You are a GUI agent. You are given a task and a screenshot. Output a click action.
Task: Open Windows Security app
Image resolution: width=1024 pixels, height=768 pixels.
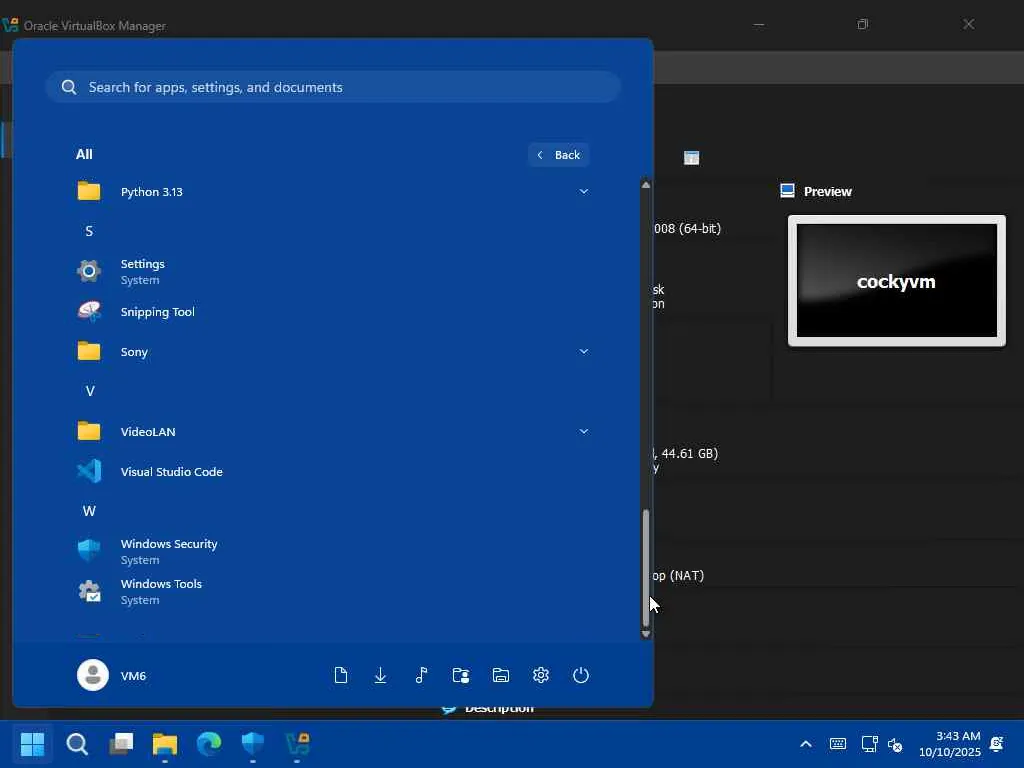click(x=168, y=551)
